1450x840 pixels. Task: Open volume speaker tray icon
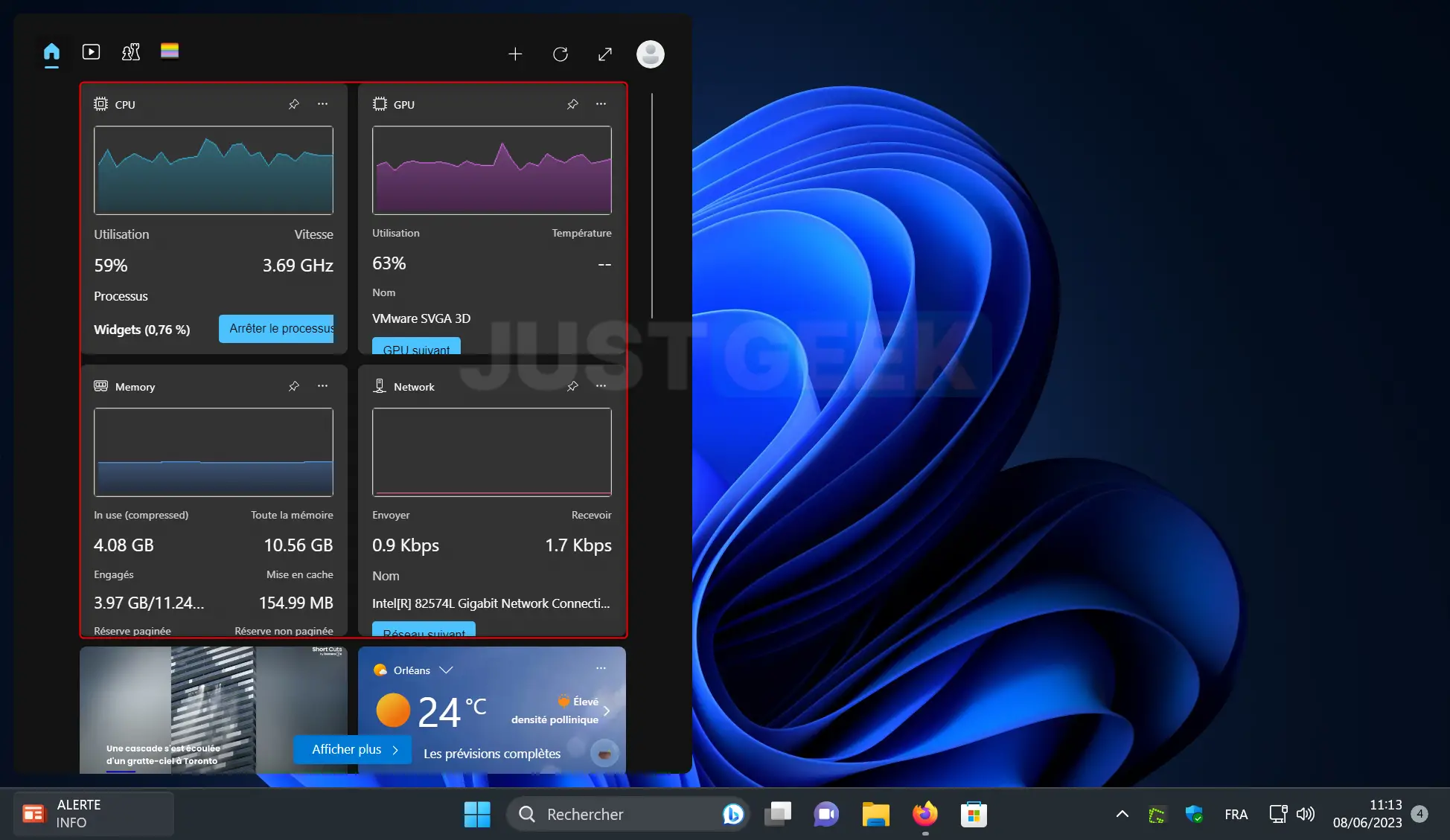pos(1306,814)
